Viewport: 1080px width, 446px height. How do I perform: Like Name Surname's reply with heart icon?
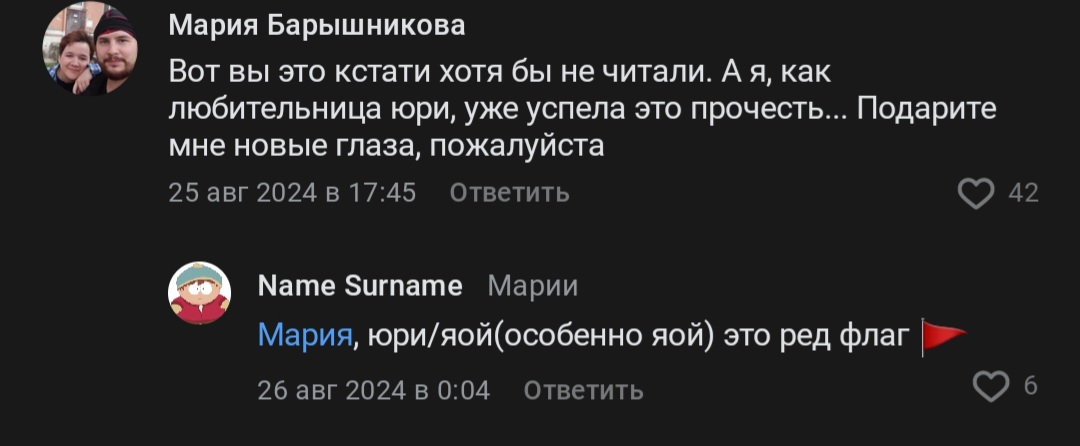pyautogui.click(x=992, y=385)
